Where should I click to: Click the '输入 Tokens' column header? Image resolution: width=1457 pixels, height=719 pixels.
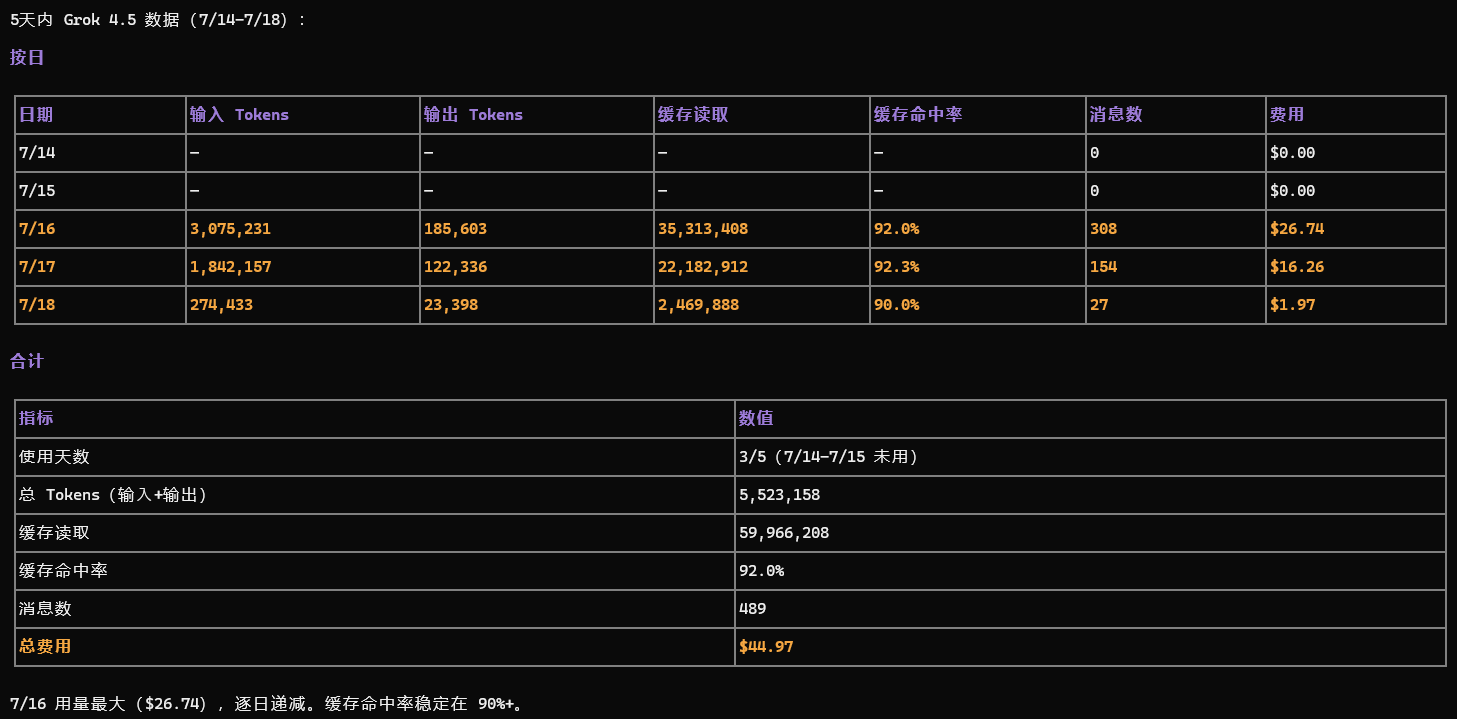(239, 115)
